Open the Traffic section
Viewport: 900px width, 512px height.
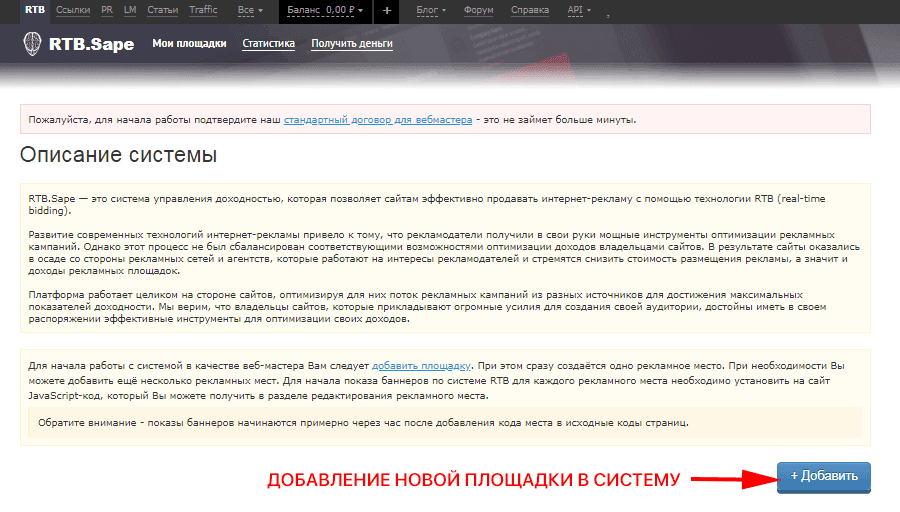203,10
